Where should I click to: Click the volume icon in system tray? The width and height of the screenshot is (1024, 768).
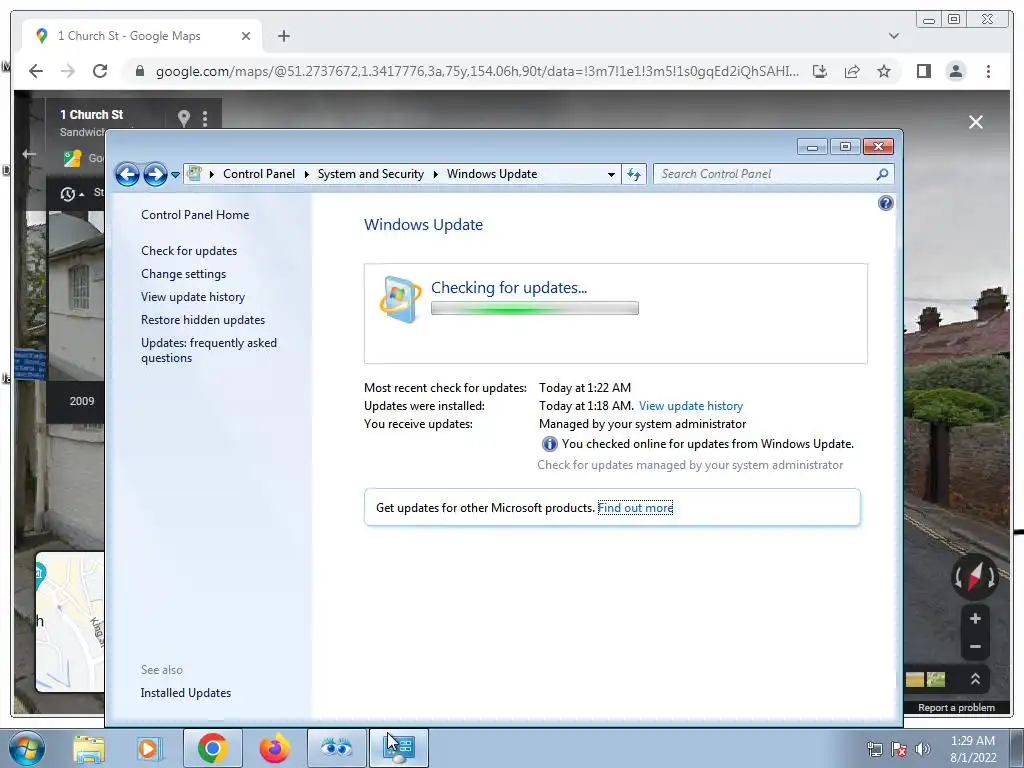pyautogui.click(x=922, y=749)
